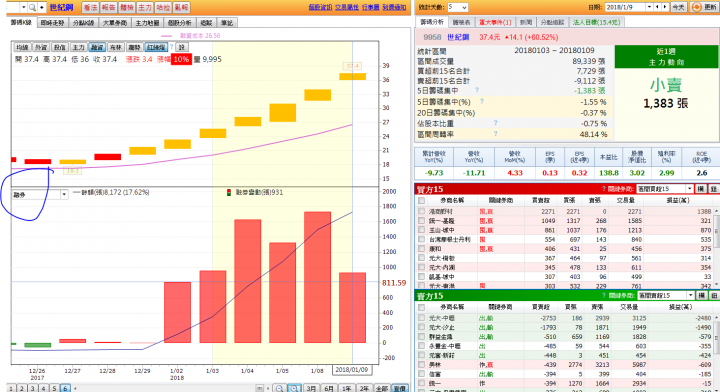720x392 pixels.
Task: Click the 今天 button
Action: coord(678,7)
